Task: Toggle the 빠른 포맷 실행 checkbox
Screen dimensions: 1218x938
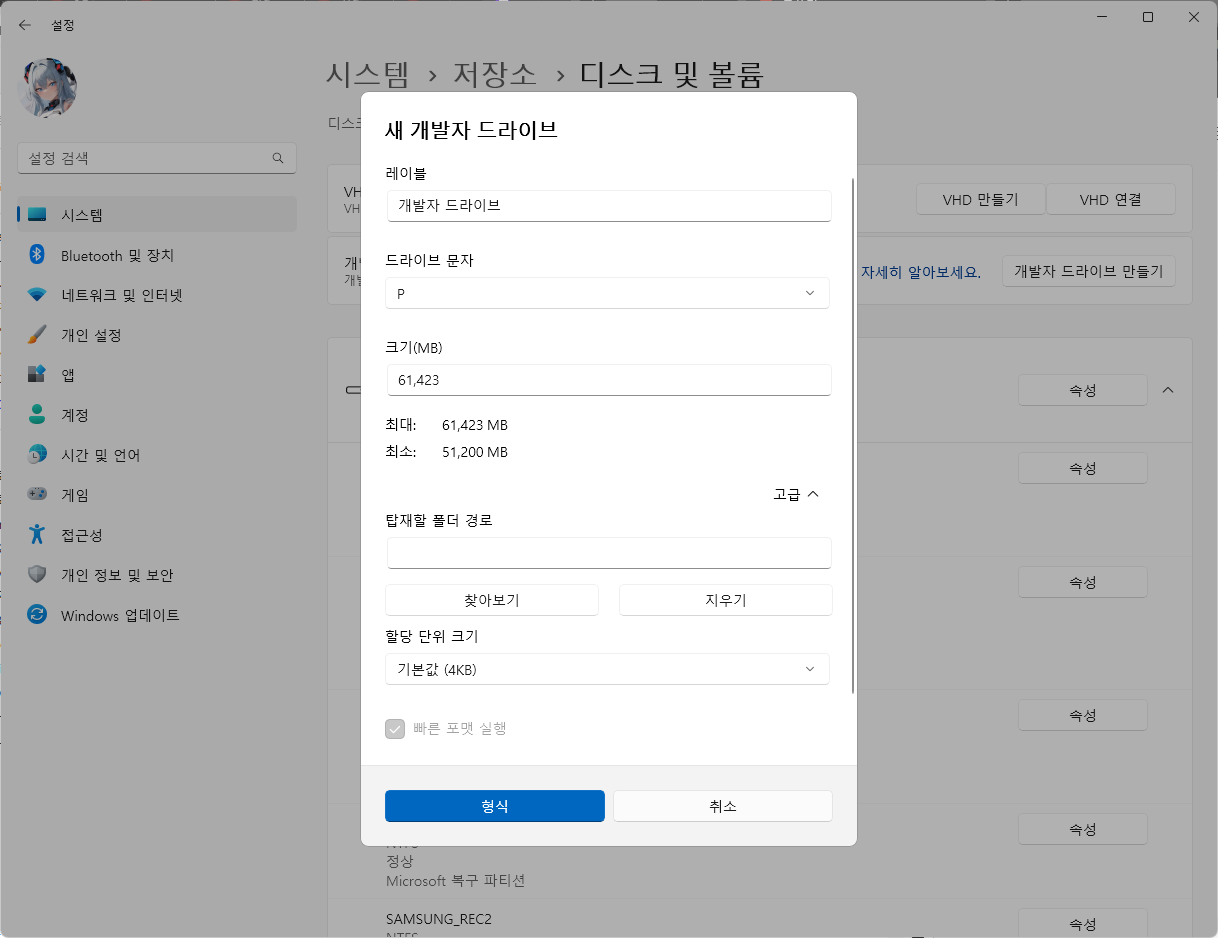Action: [x=395, y=728]
